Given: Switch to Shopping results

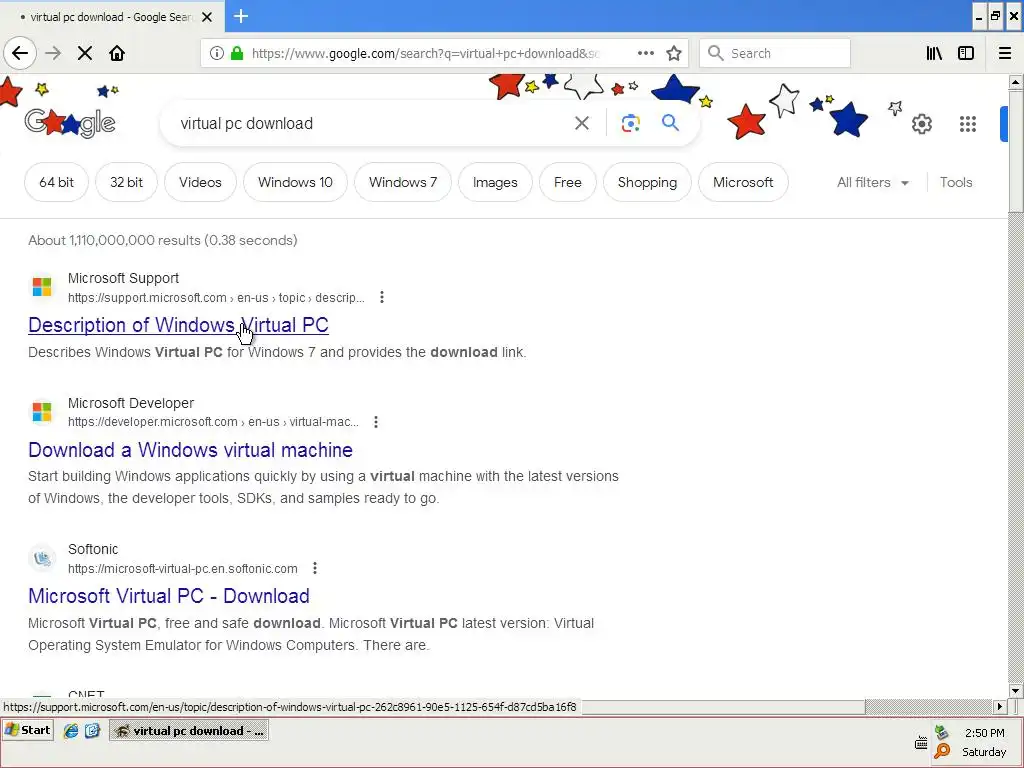Looking at the screenshot, I should coord(647,182).
